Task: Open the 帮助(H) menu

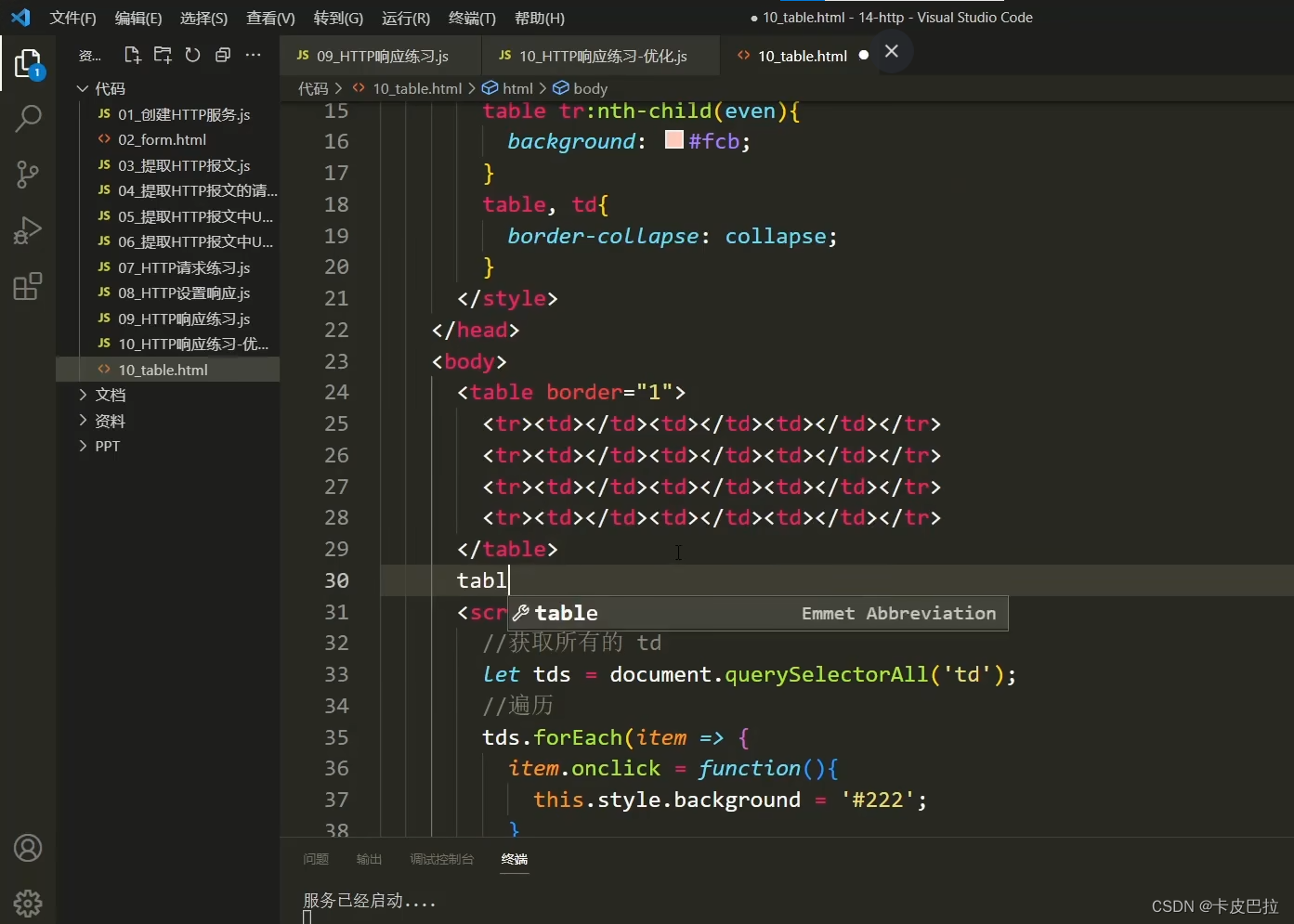Action: [540, 18]
